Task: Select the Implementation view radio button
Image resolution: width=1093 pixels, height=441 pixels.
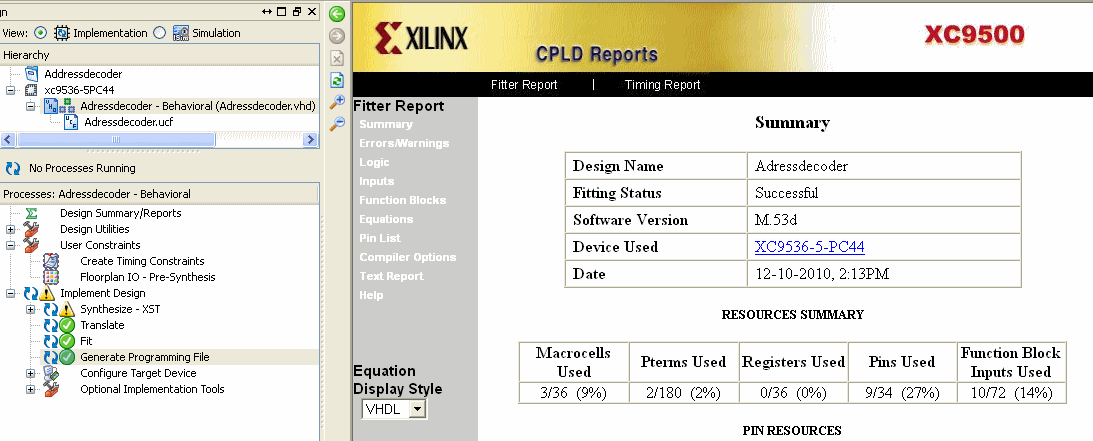Action: [x=40, y=33]
